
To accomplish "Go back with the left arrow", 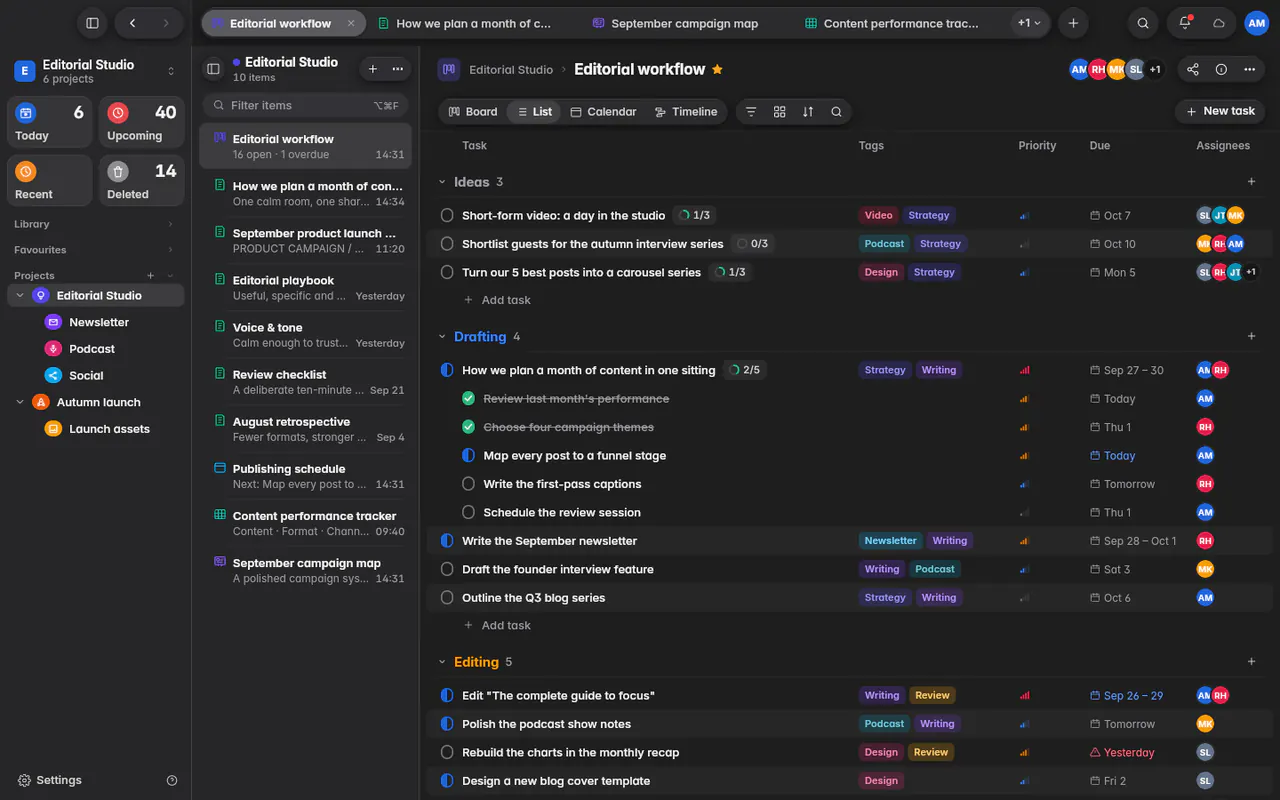I will point(133,23).
